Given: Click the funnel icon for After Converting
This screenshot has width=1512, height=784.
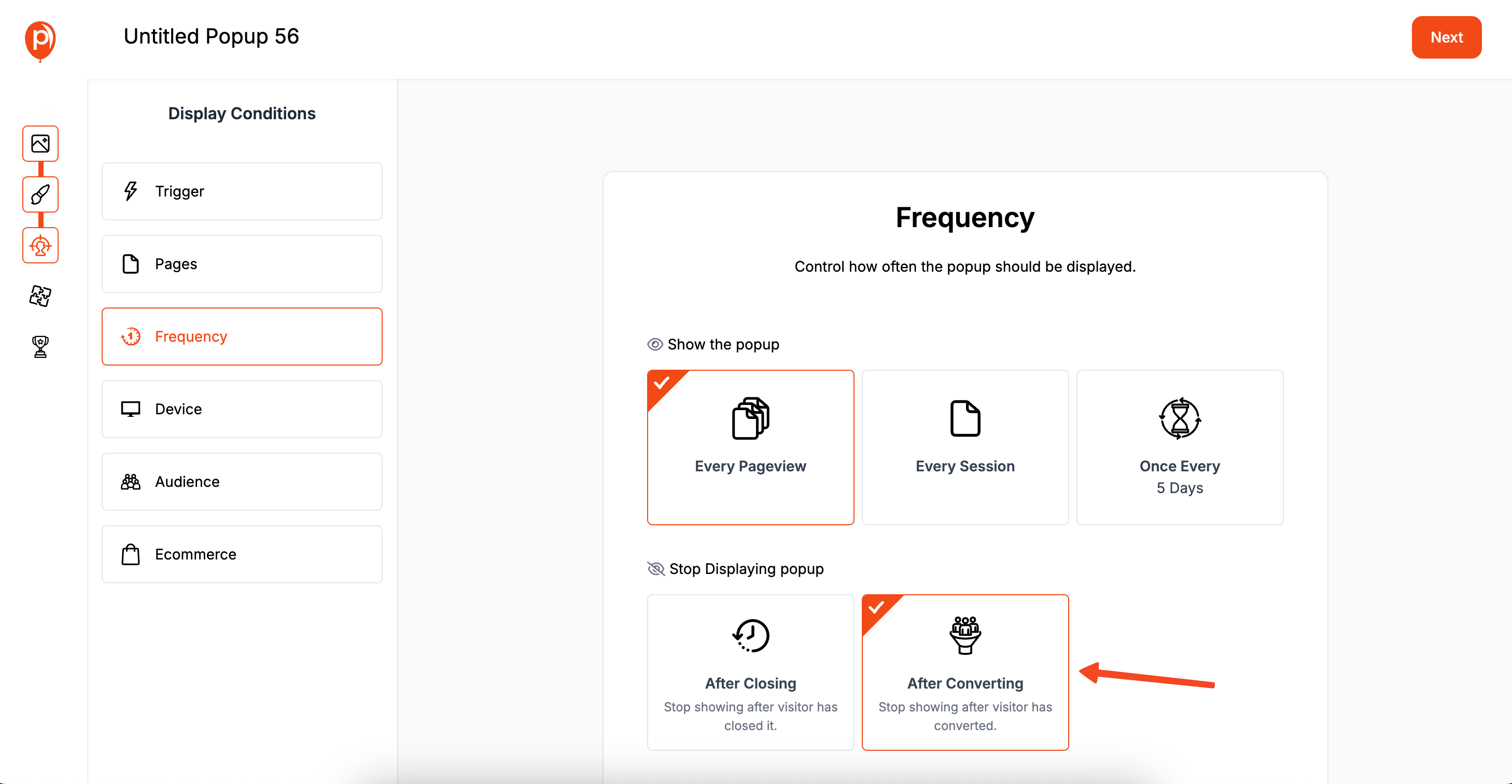Looking at the screenshot, I should pos(965,636).
